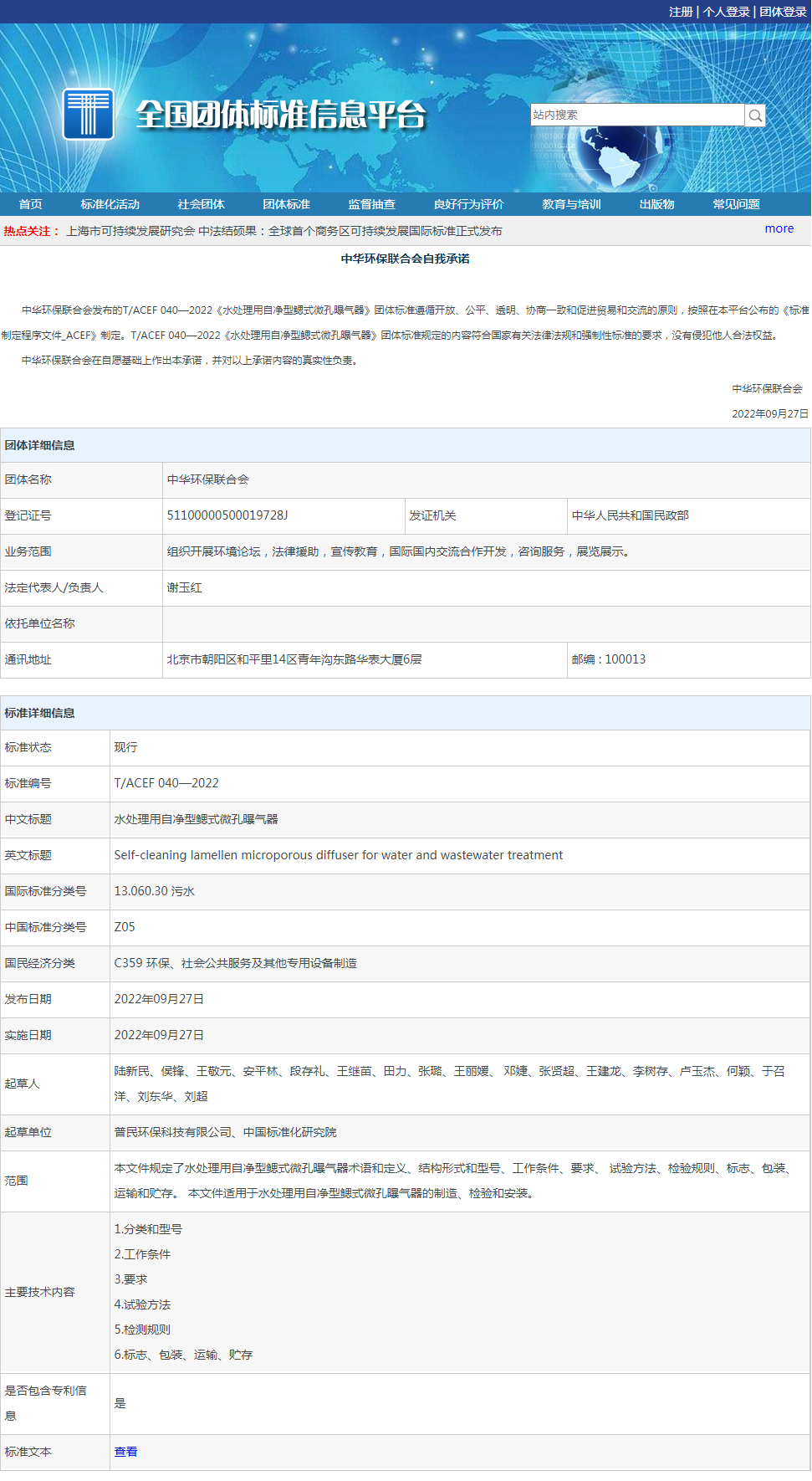
Task: Select the 4.试验方法 technical content line
Action: tap(142, 1304)
